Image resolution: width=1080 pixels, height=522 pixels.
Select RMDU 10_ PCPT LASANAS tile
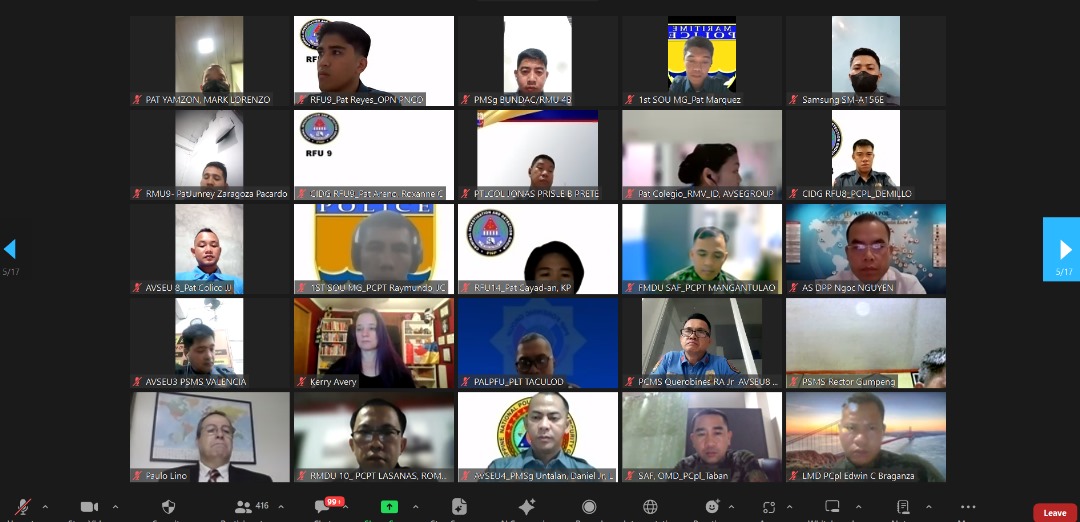(x=374, y=437)
